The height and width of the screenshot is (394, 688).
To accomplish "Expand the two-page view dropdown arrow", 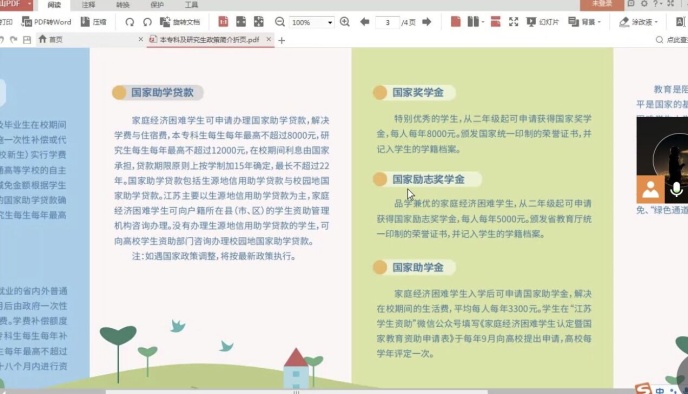I will [483, 22].
